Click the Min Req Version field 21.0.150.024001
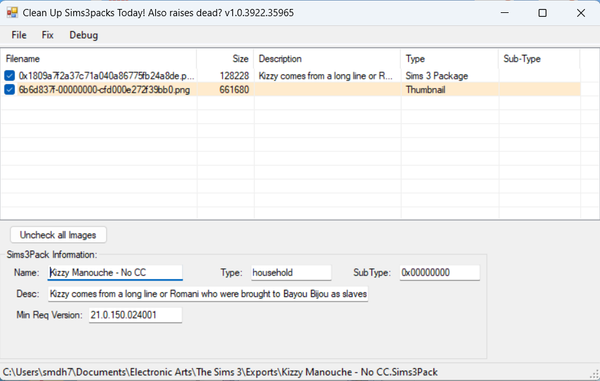 pos(135,315)
